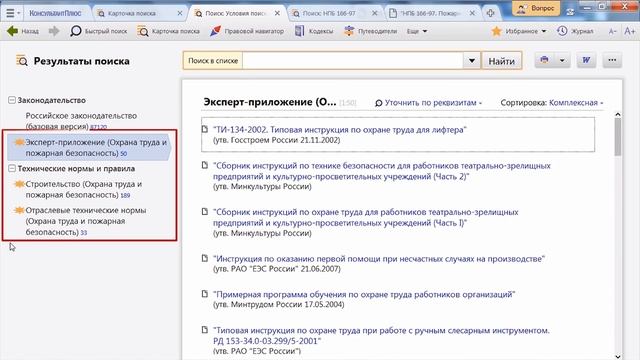Click document icon beside Сборник (Часть 2)
The height and width of the screenshot is (360, 640).
205,165
